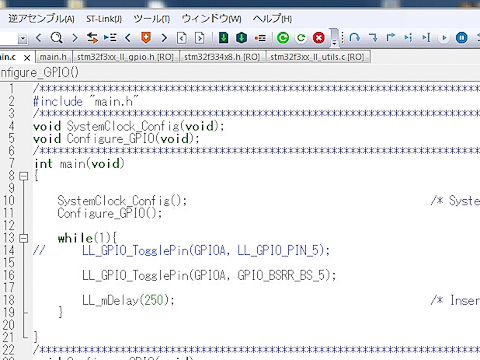Toggle breakpoint with the red dot icon
The width and height of the screenshot is (480, 360).
(x=260, y=38)
